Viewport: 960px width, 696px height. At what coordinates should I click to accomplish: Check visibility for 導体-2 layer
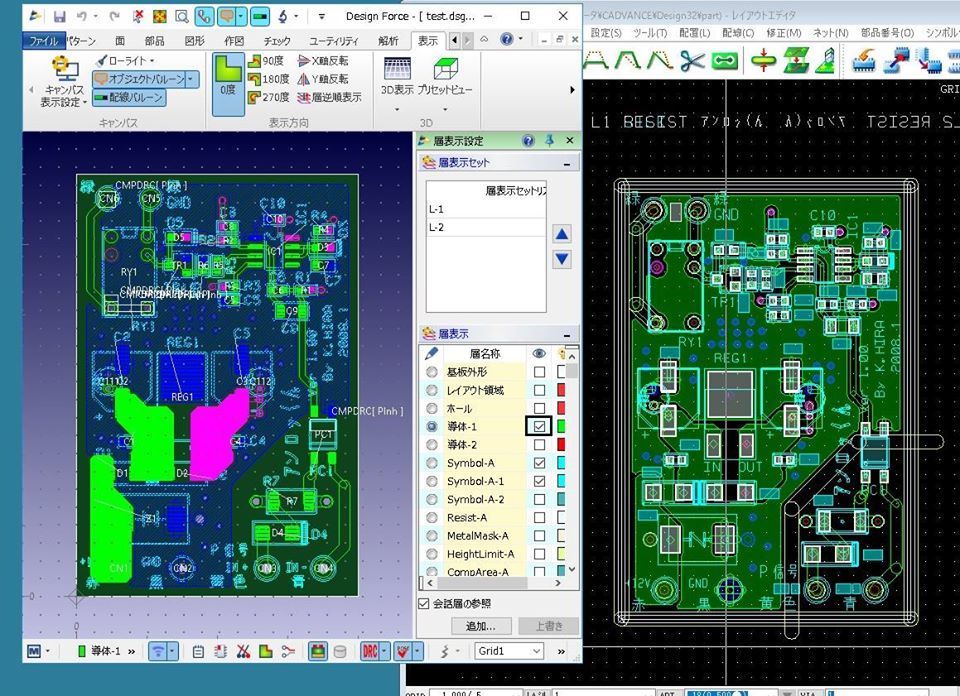(x=539, y=444)
